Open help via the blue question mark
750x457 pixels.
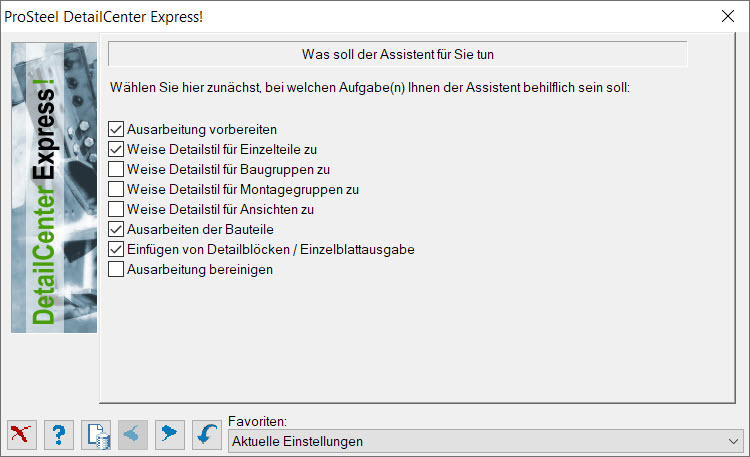[x=59, y=435]
